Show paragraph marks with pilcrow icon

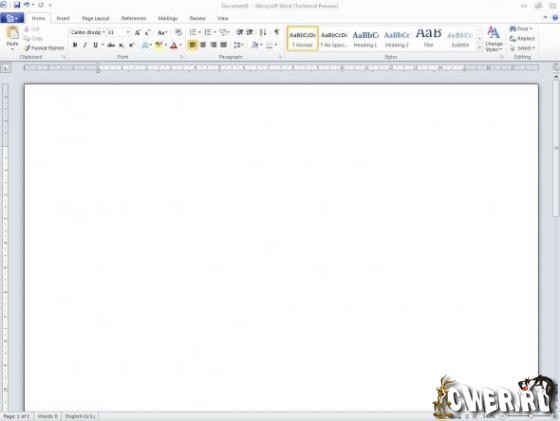(x=277, y=32)
